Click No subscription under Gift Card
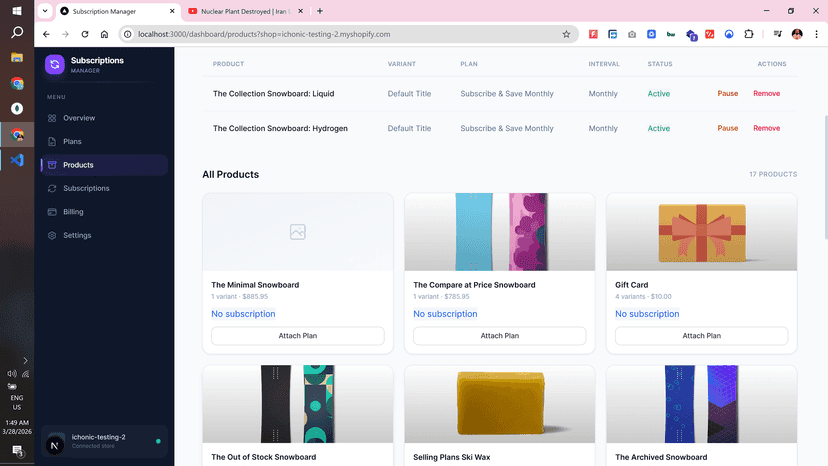This screenshot has width=828, height=466. [x=647, y=314]
